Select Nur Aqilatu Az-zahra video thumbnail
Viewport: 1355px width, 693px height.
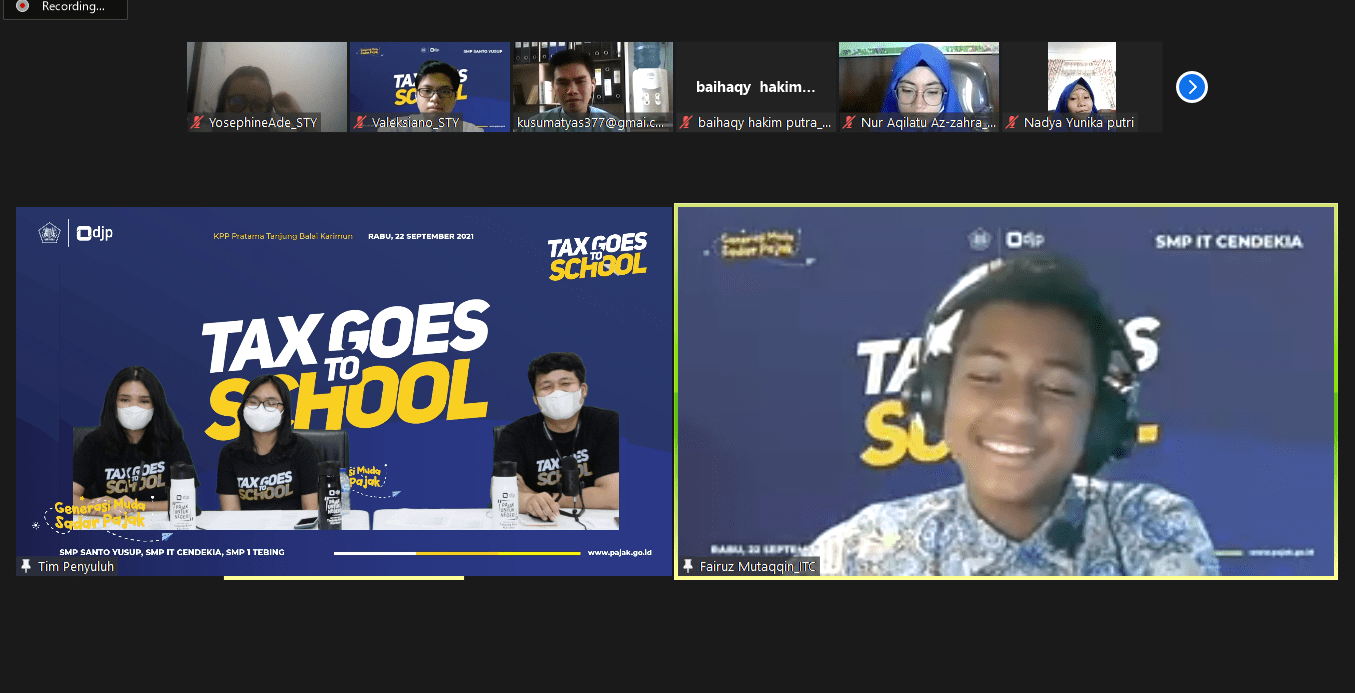[918, 80]
